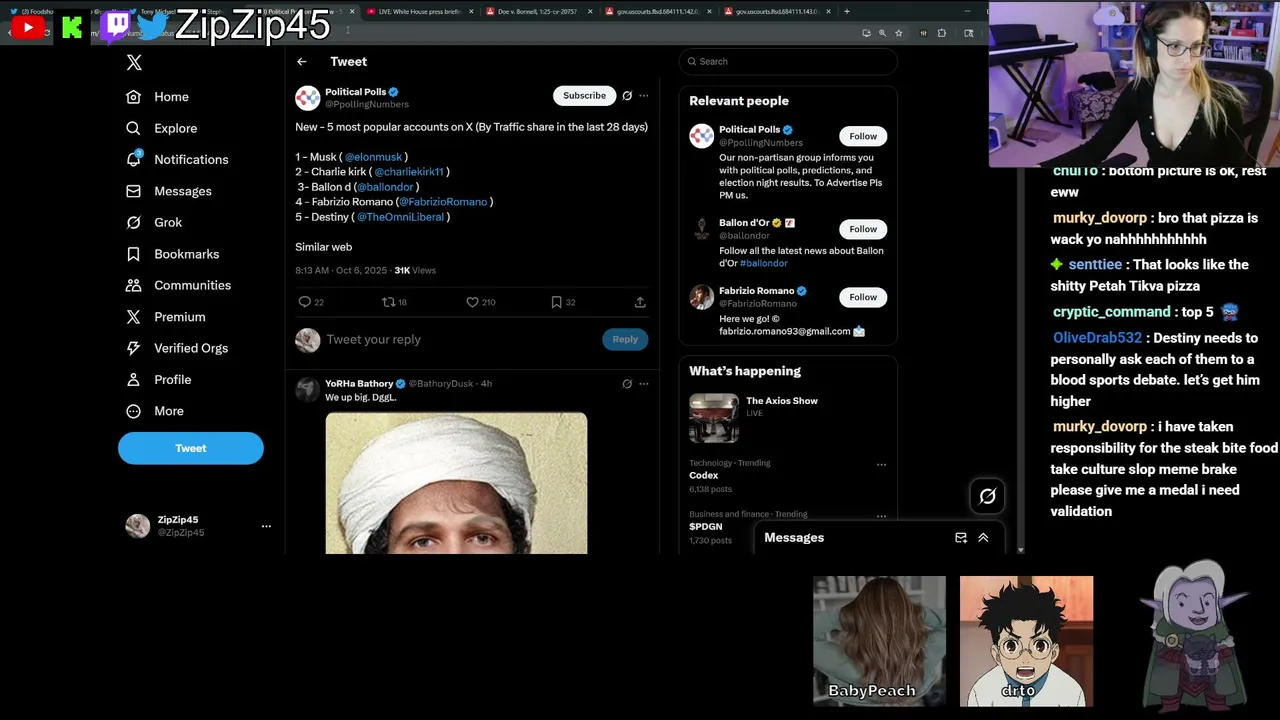Image resolution: width=1280 pixels, height=720 pixels.
Task: Open more options for $PDGN trend
Action: [x=881, y=516]
